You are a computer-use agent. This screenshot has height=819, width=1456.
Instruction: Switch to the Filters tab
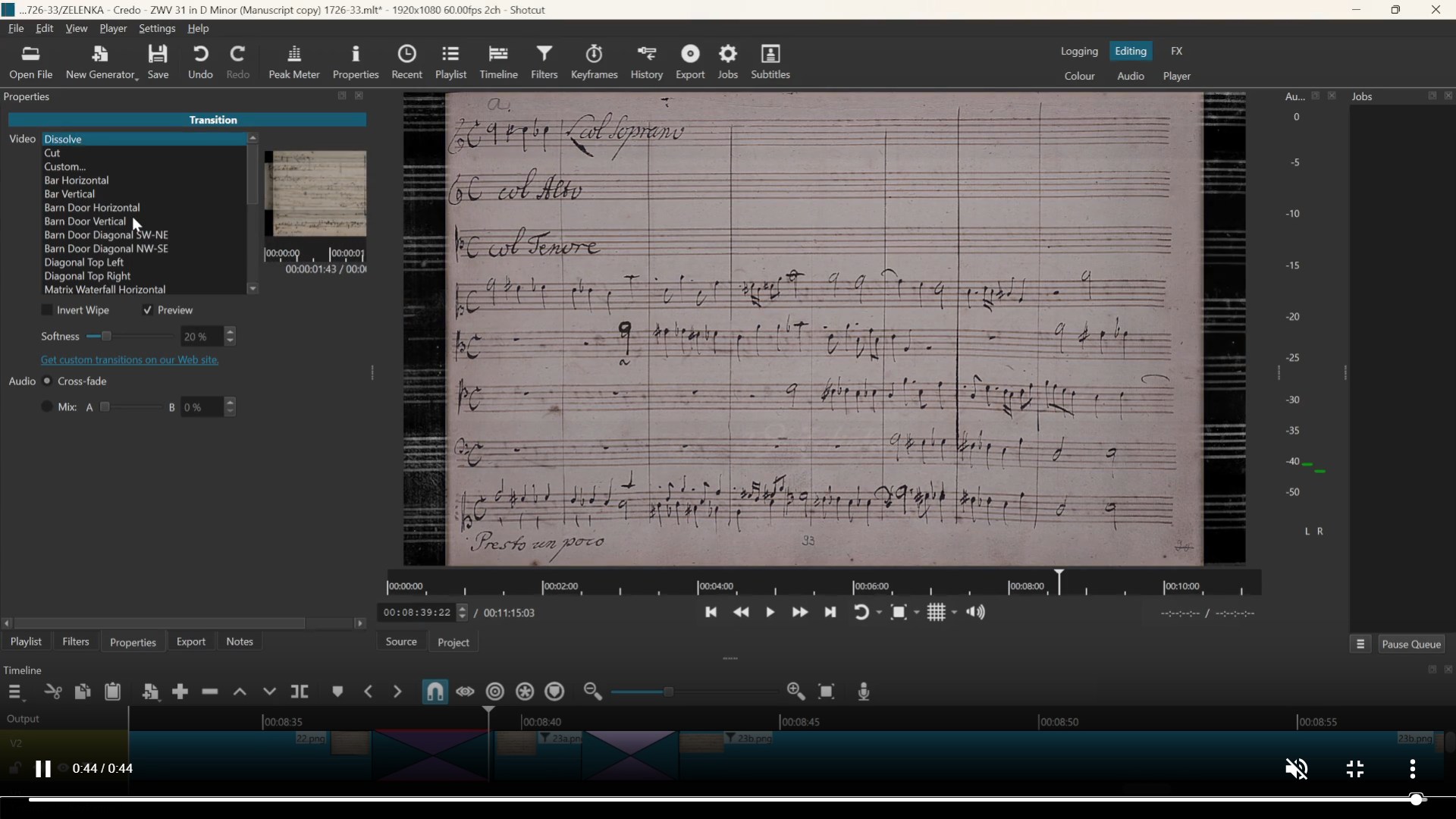point(75,642)
